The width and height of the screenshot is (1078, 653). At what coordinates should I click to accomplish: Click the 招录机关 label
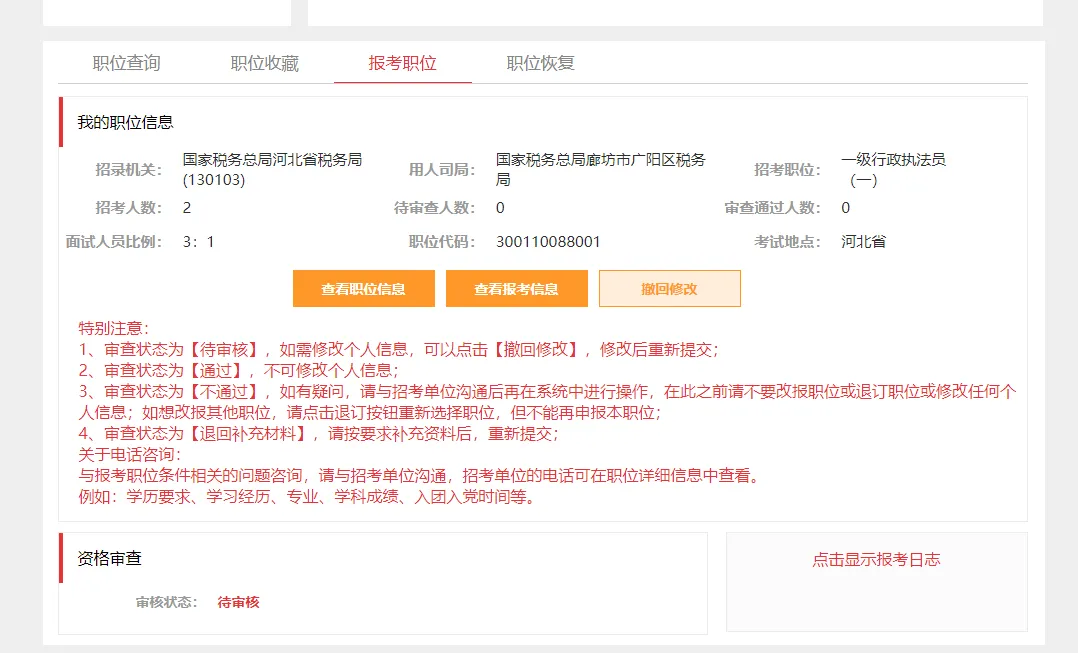(x=129, y=170)
